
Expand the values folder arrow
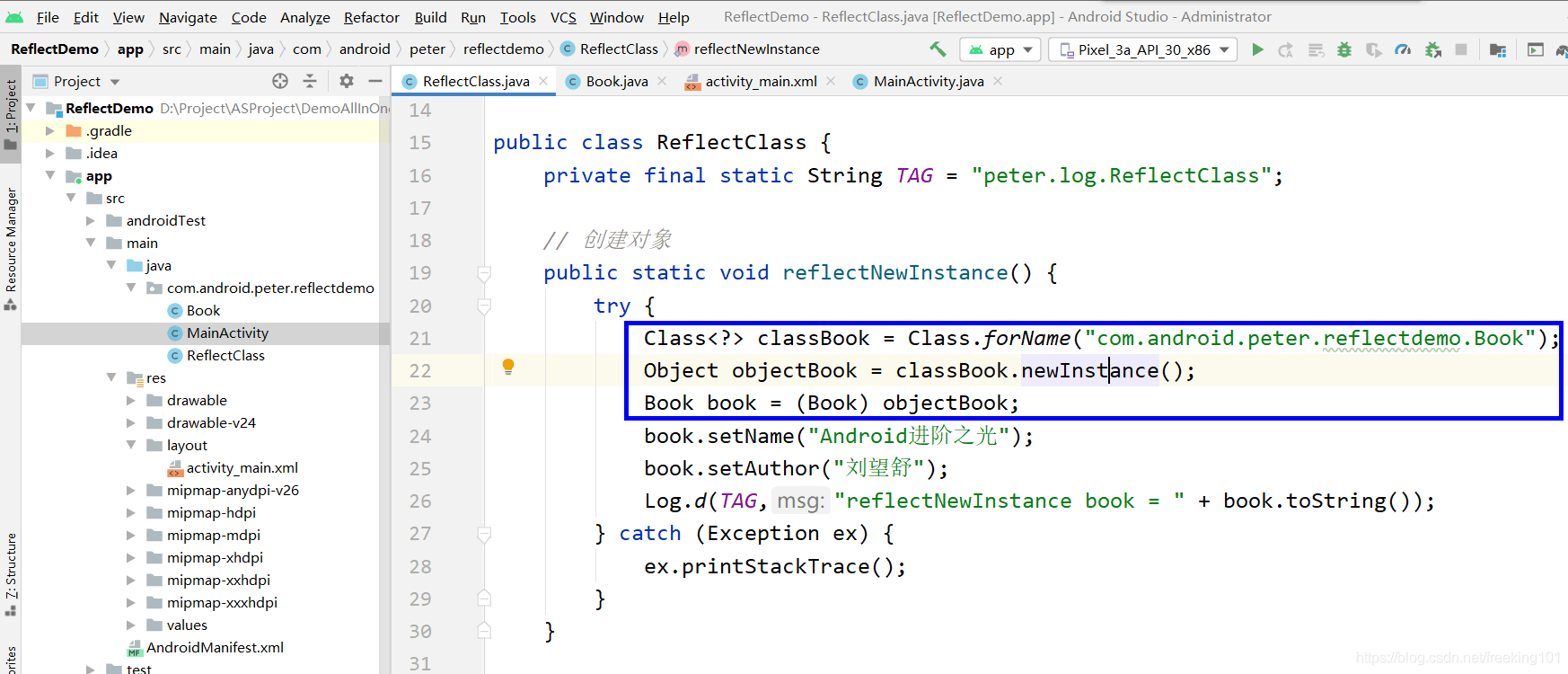[x=131, y=625]
